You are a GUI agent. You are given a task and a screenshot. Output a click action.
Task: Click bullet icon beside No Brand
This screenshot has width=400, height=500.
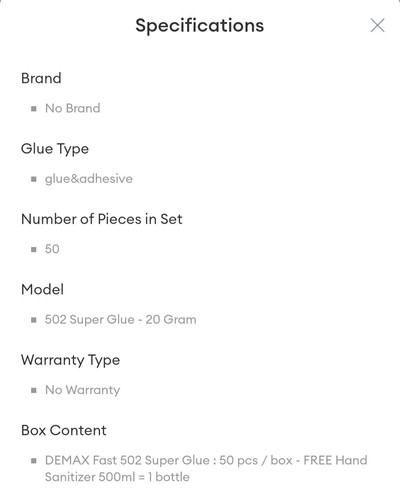(34, 109)
